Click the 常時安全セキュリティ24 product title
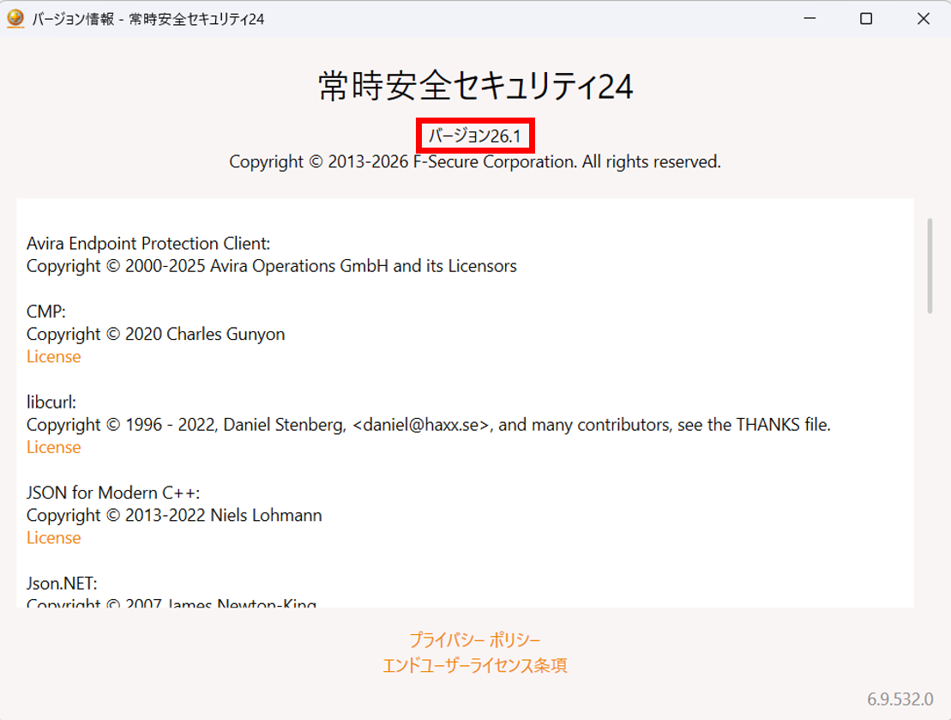Screen dimensions: 951x720 [x=475, y=87]
